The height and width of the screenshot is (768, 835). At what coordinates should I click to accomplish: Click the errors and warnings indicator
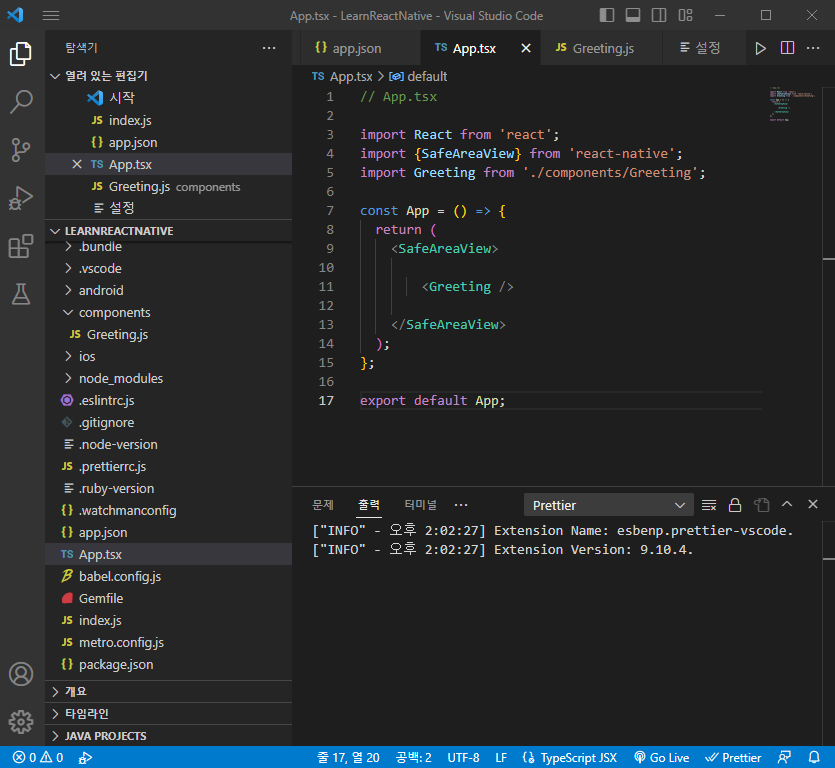point(38,757)
